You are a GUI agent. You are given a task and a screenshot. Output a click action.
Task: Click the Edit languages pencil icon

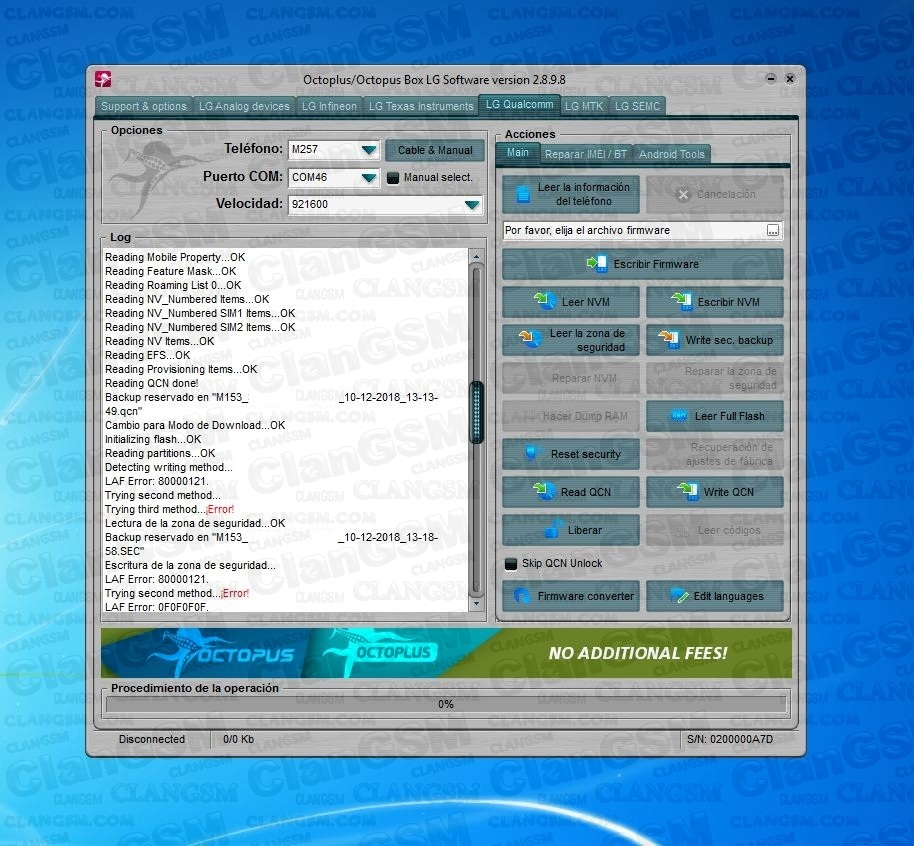[679, 596]
